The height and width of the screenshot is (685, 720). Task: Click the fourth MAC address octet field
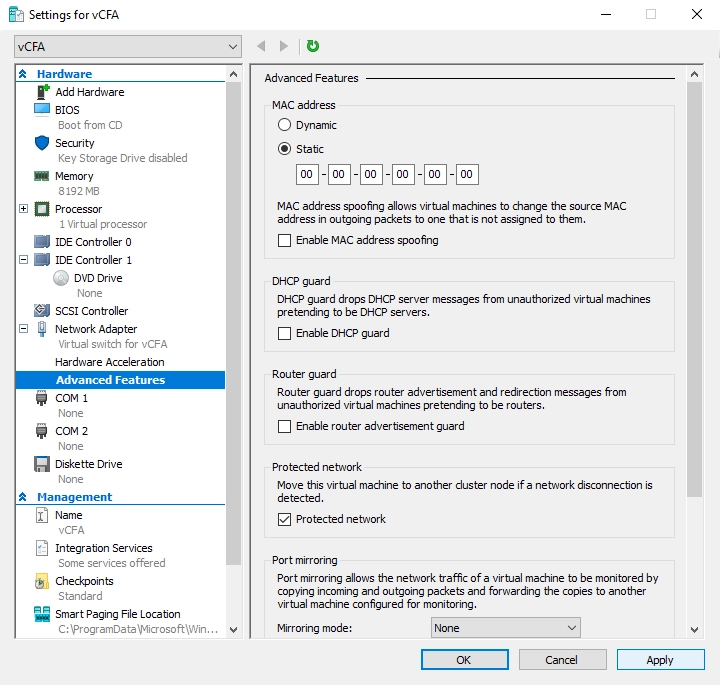[403, 174]
